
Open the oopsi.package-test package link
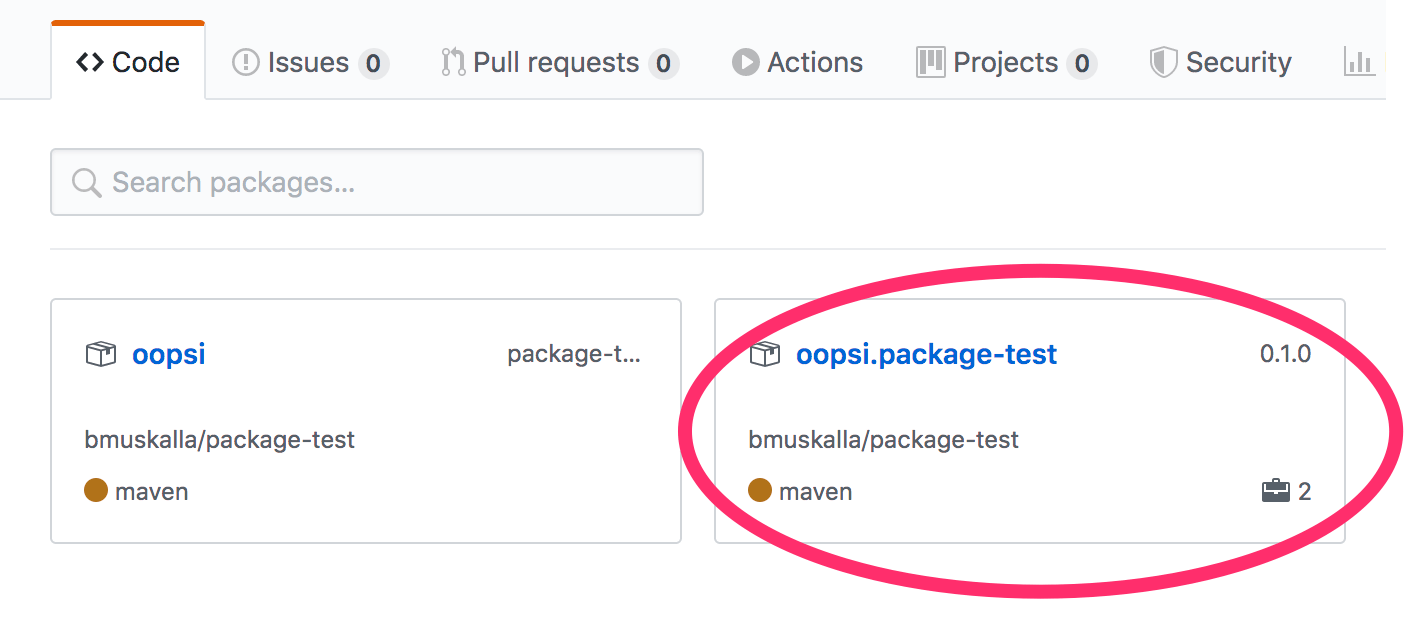926,353
